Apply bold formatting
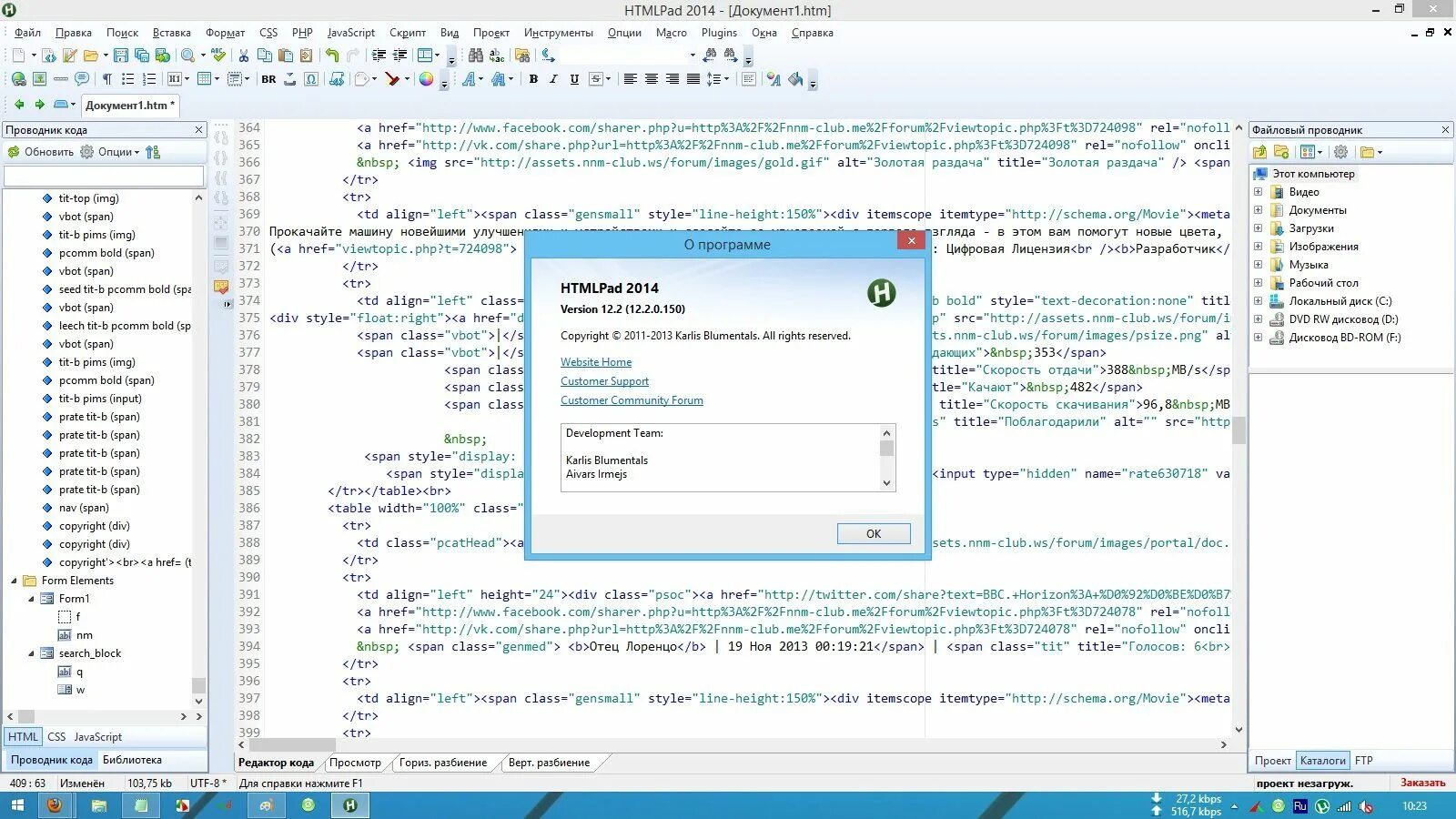The image size is (1456, 819). [x=533, y=79]
